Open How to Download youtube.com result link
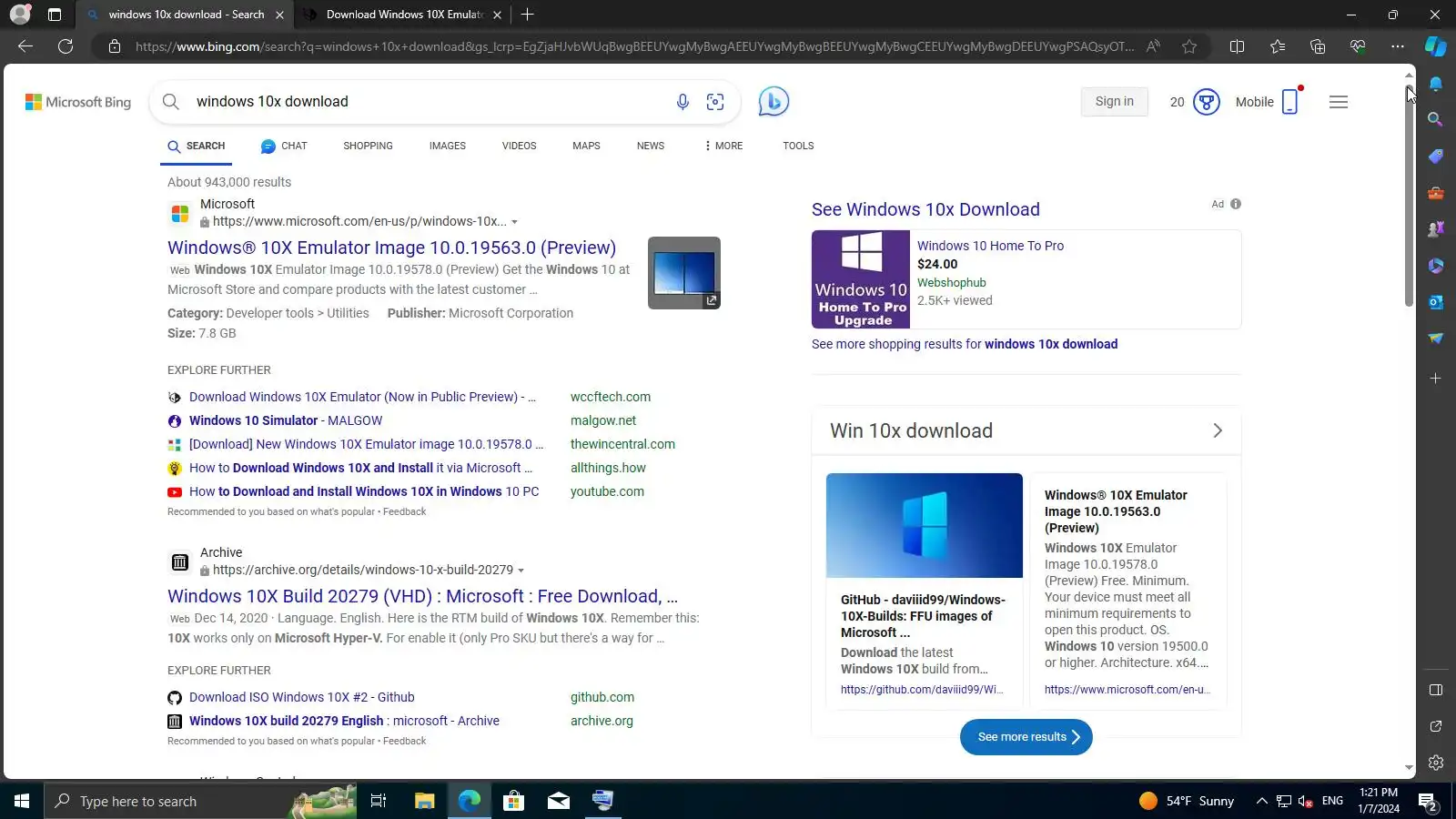This screenshot has height=819, width=1456. (364, 491)
